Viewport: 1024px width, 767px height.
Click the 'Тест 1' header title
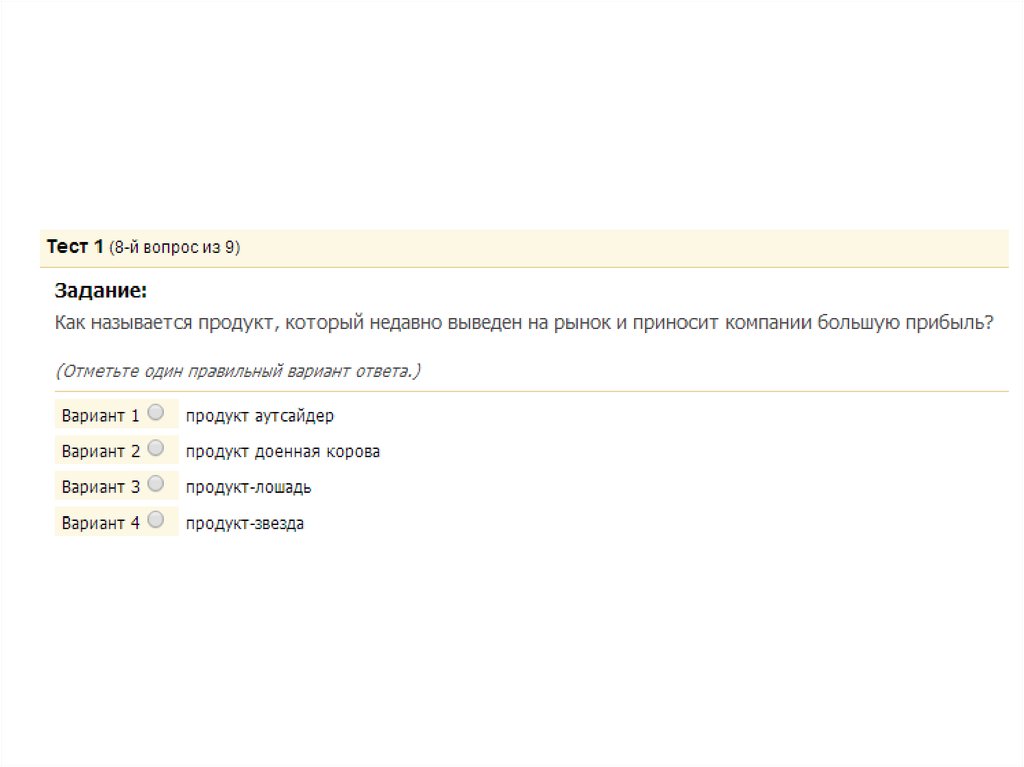click(75, 247)
